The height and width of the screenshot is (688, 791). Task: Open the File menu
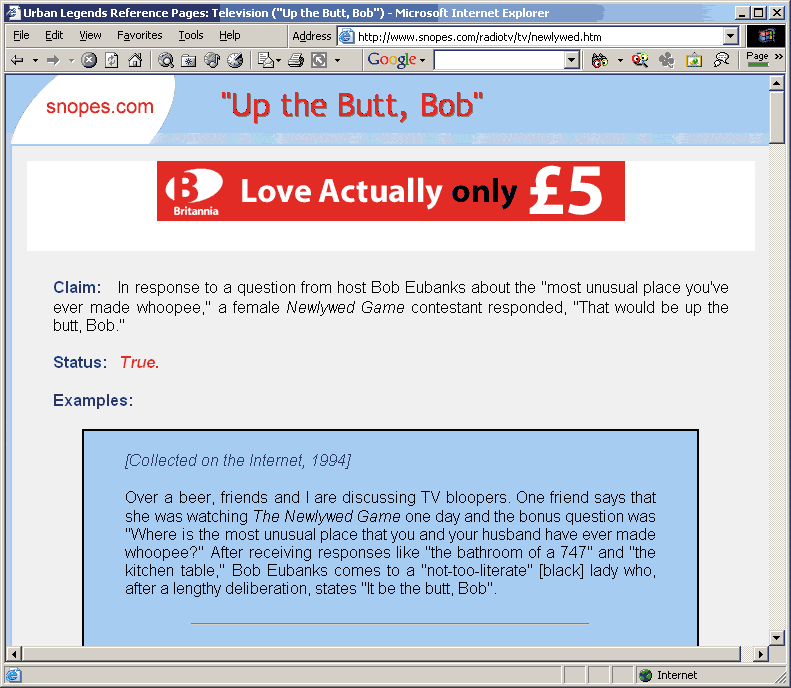point(21,35)
